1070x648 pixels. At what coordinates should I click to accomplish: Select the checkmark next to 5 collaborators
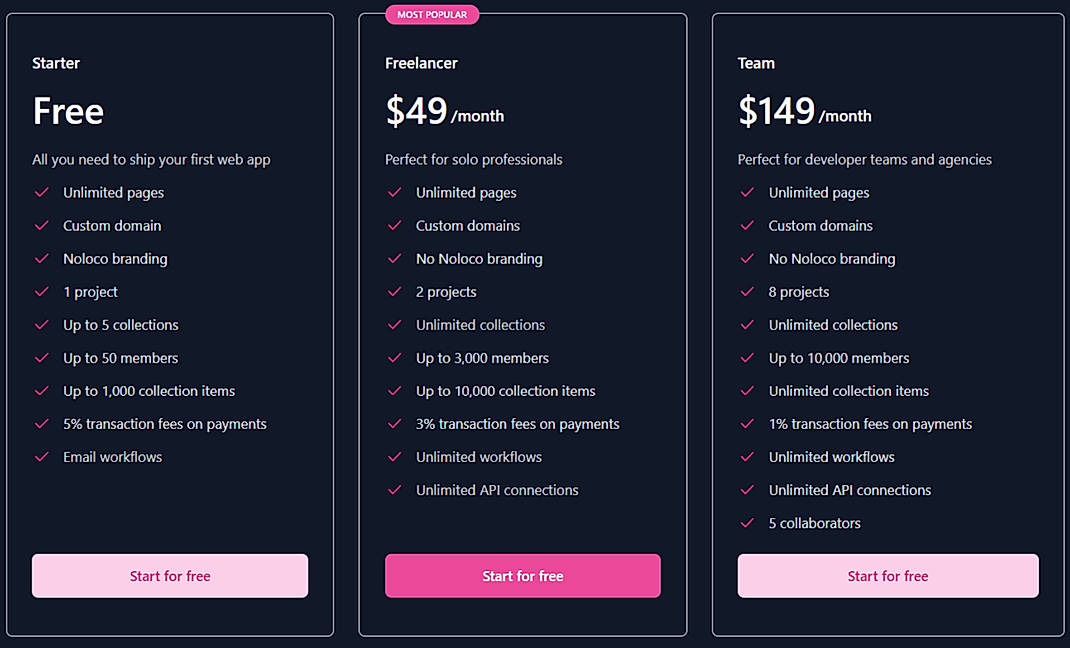tap(747, 523)
